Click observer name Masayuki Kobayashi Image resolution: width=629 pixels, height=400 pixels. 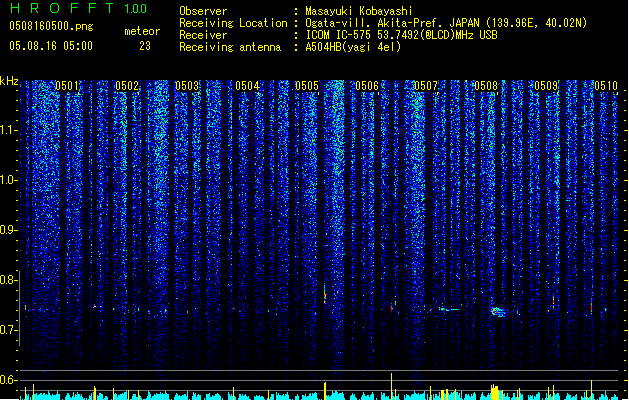pyautogui.click(x=359, y=11)
